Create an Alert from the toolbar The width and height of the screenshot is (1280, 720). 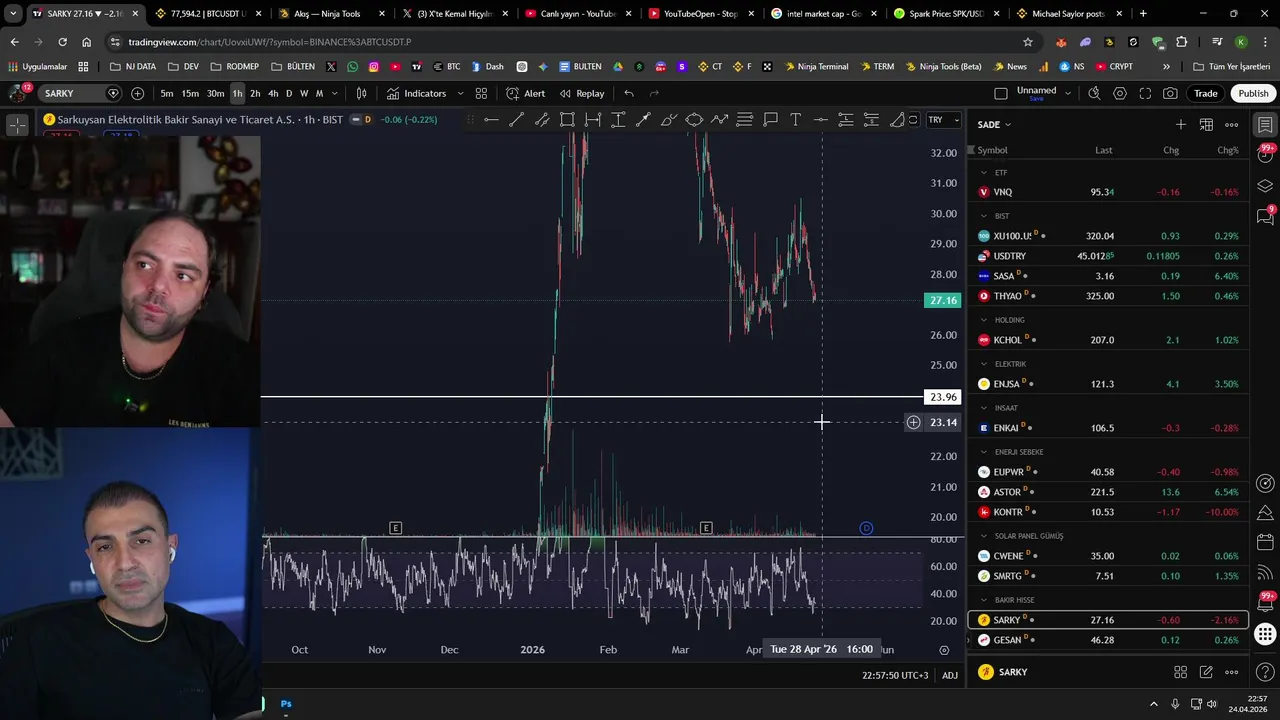(525, 93)
